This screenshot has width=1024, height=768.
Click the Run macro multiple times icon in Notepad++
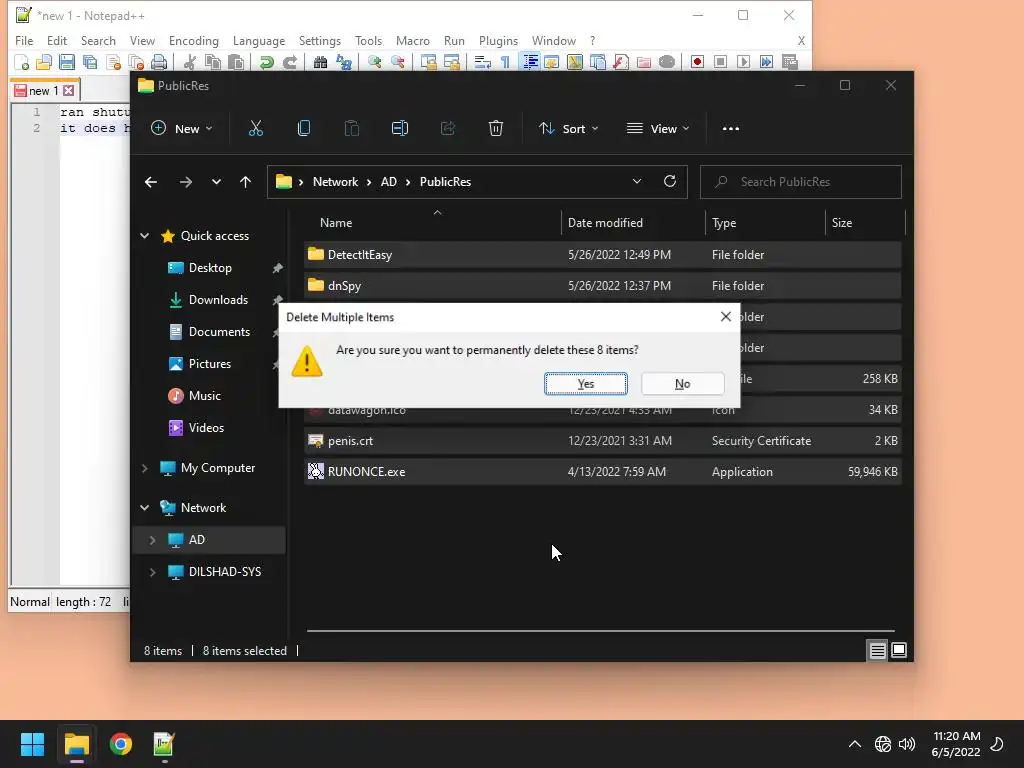coord(766,62)
